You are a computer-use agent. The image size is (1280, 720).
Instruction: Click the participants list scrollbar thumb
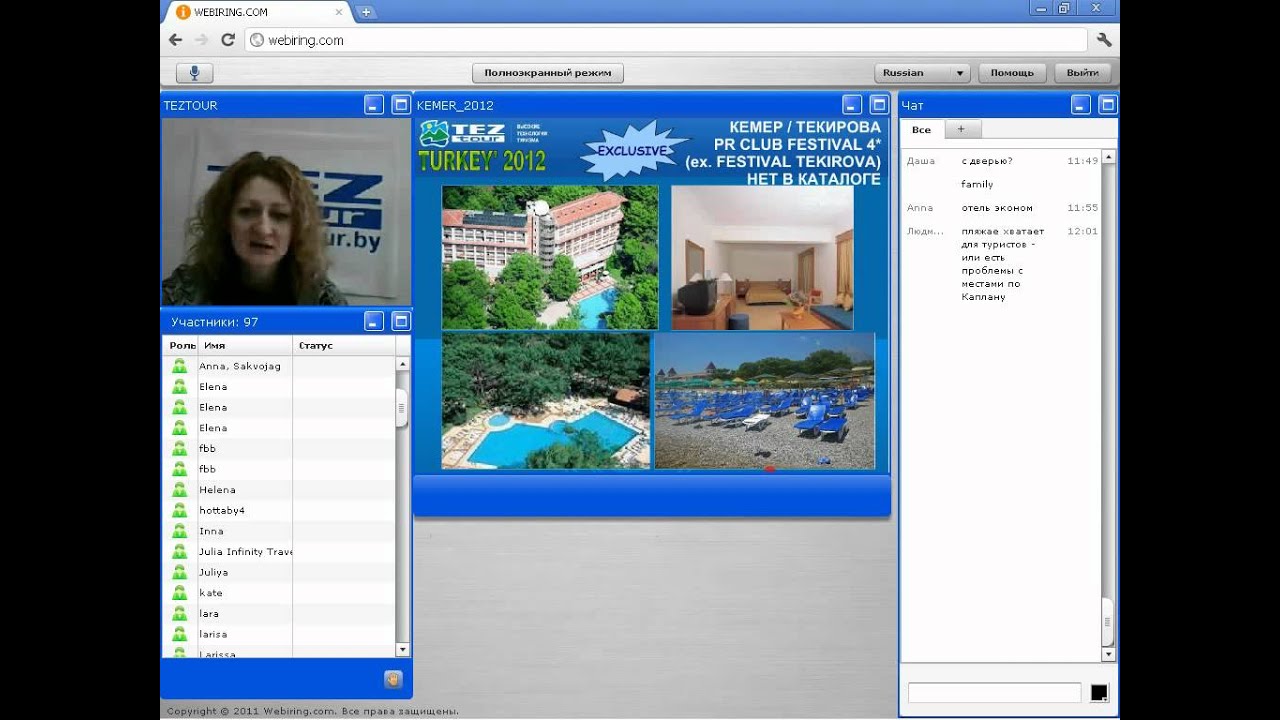402,408
